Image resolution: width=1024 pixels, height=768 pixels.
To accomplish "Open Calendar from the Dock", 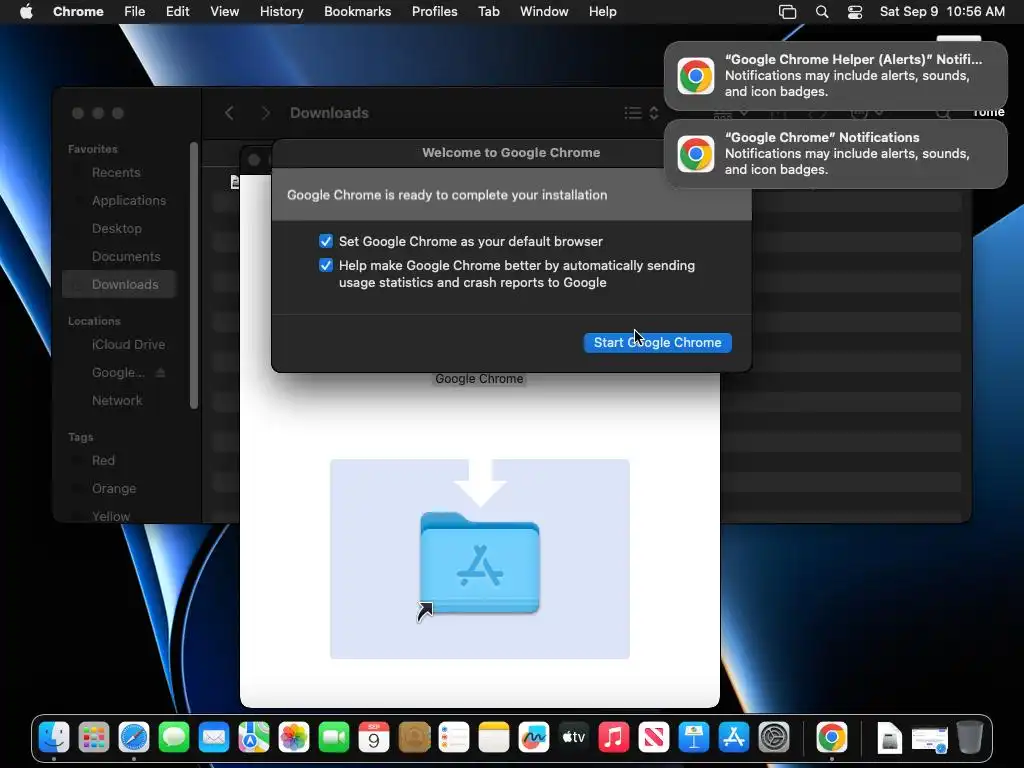I will [374, 738].
